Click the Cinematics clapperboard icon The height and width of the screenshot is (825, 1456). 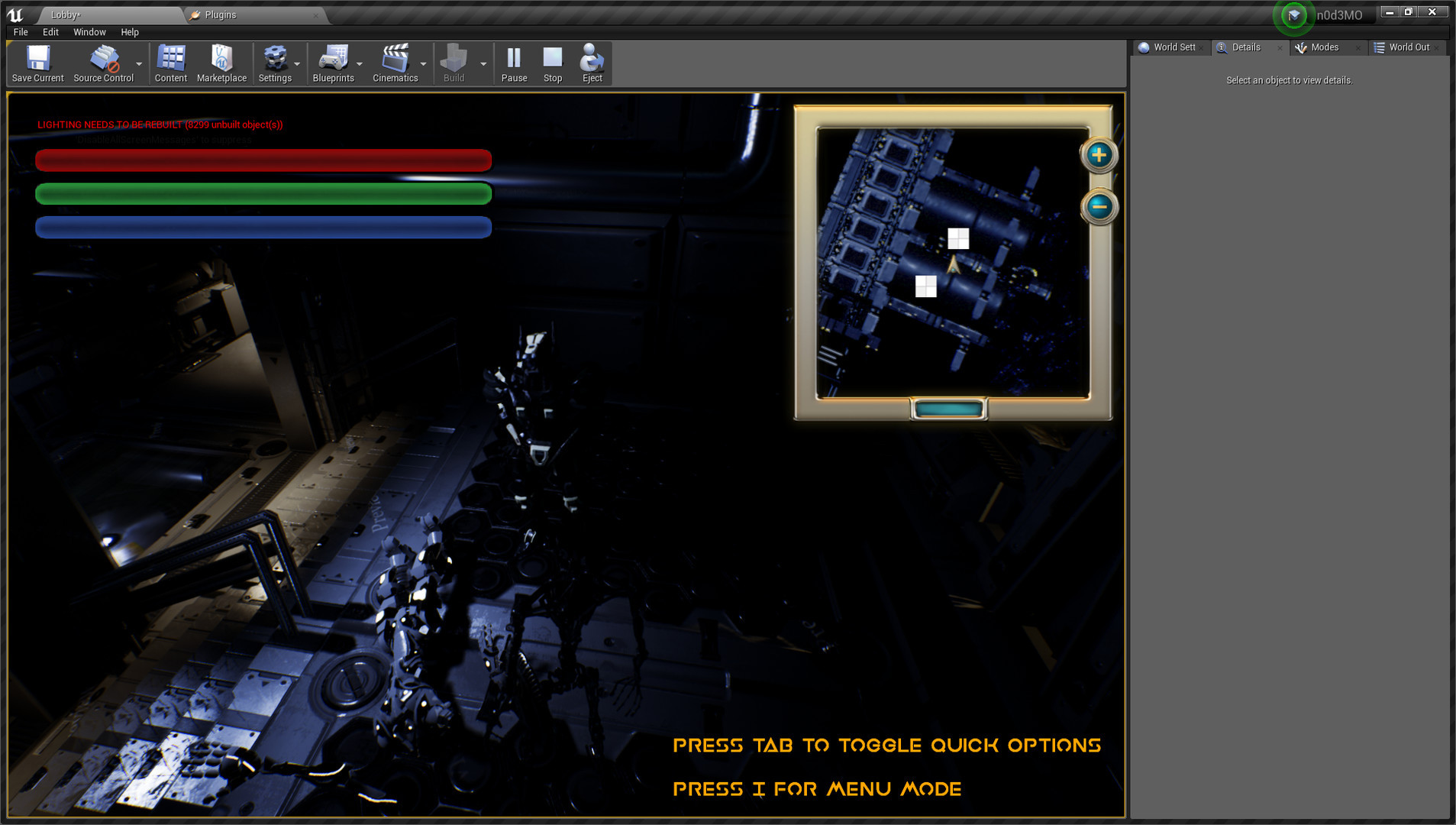click(395, 63)
